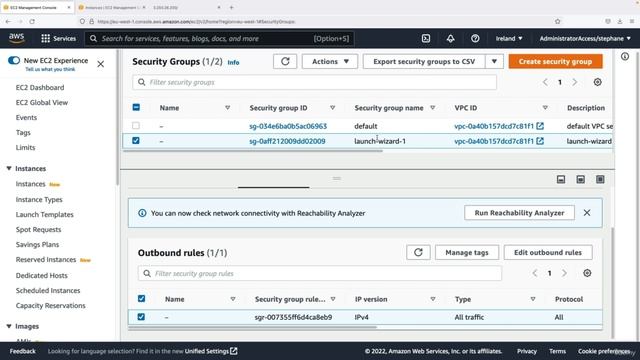Refresh the security groups list
Image resolution: width=640 pixels, height=360 pixels.
285,62
